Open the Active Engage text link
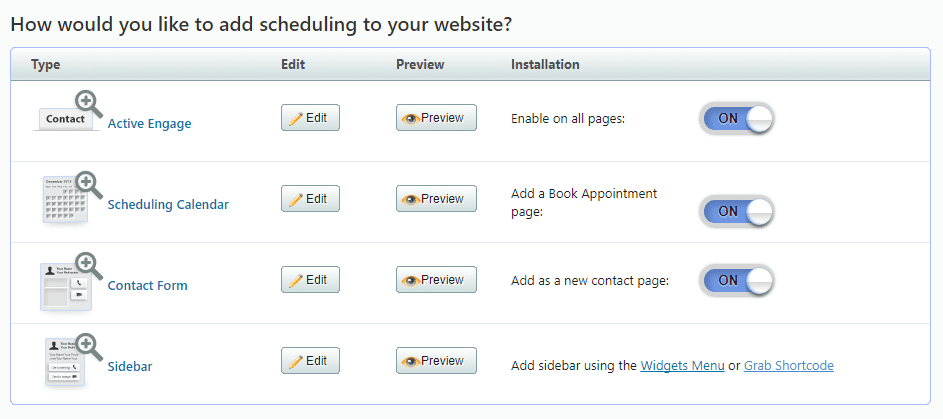This screenshot has height=419, width=943. point(149,124)
